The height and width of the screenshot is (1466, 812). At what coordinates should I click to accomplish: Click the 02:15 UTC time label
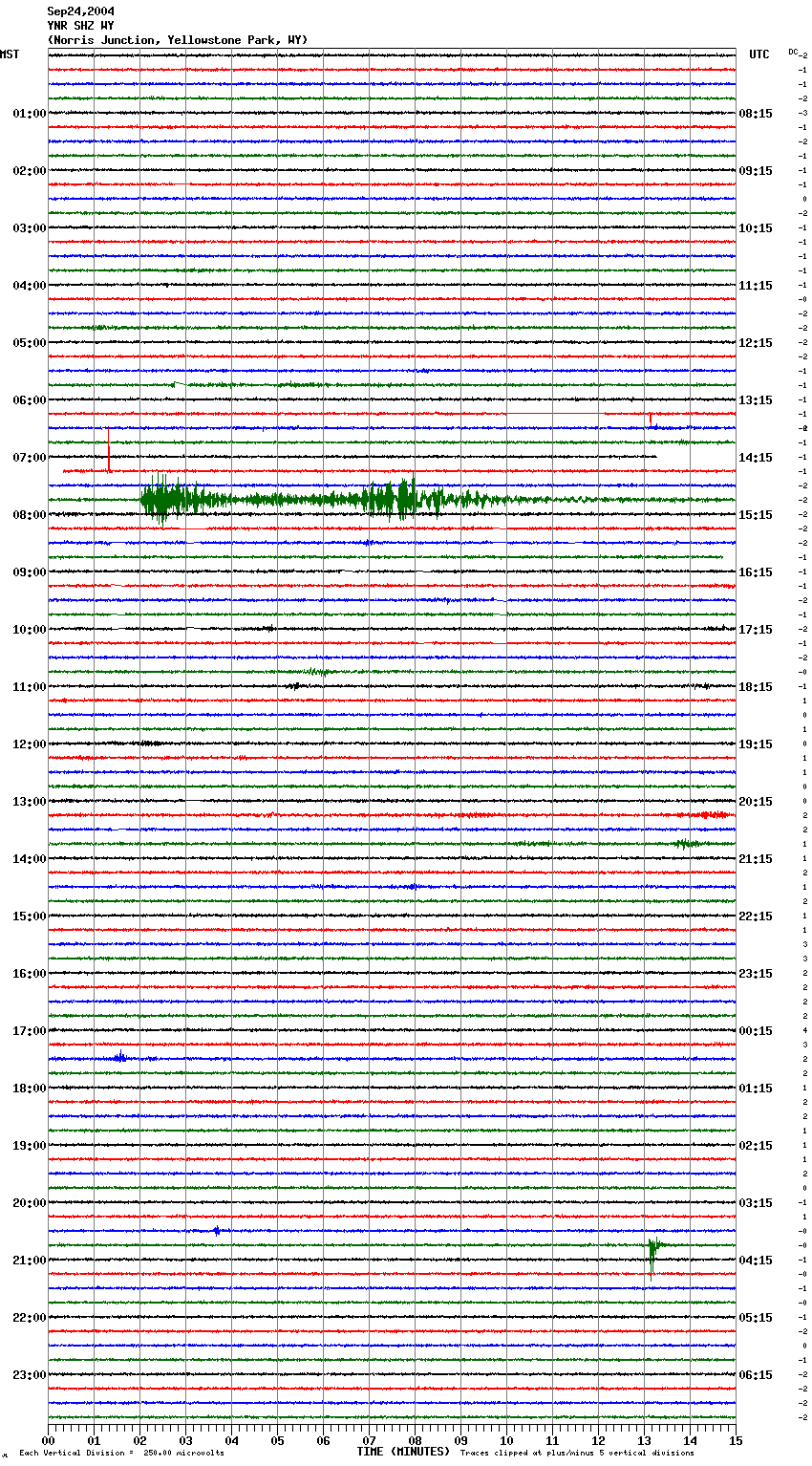756,1146
